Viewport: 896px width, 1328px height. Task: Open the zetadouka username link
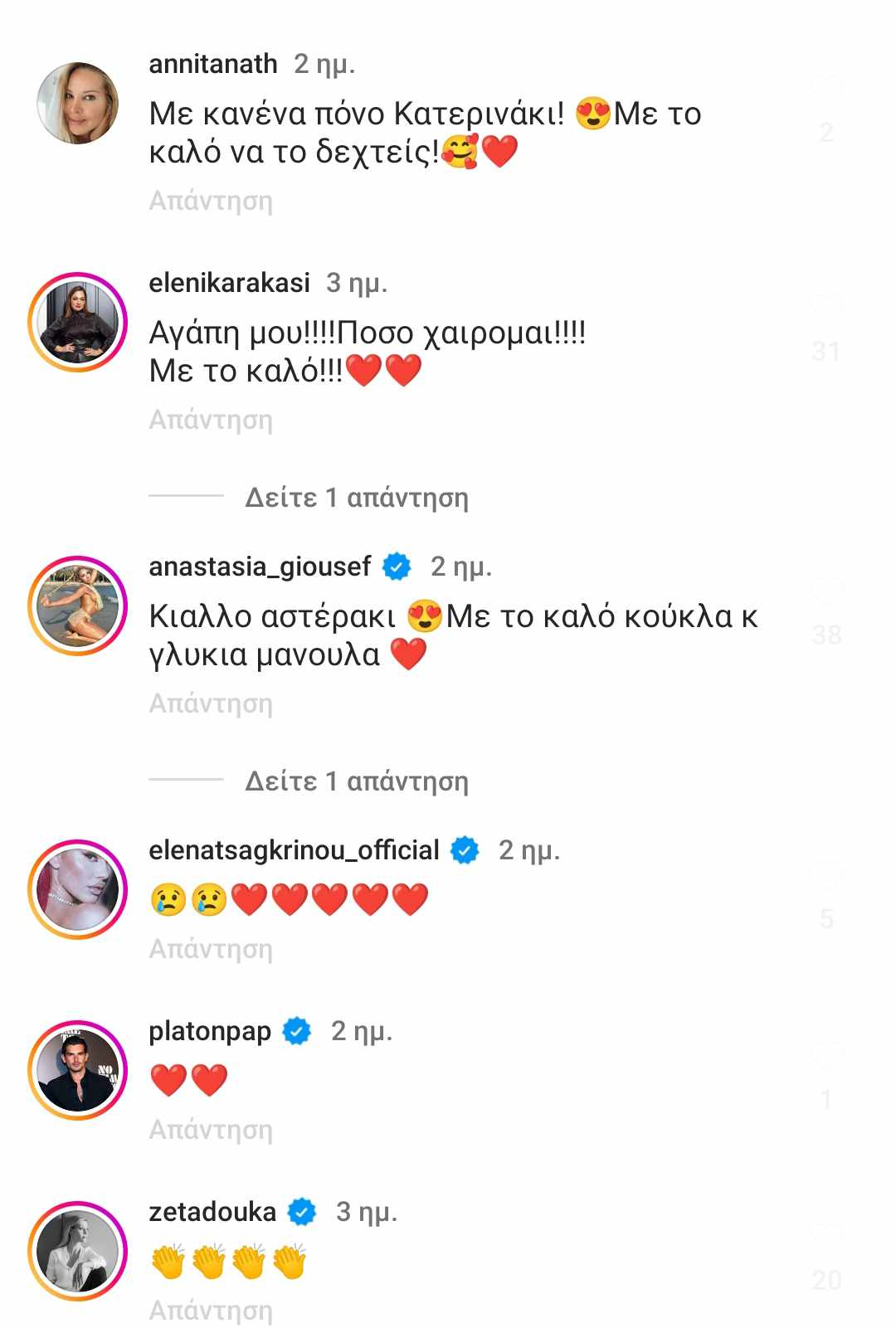tap(212, 1212)
